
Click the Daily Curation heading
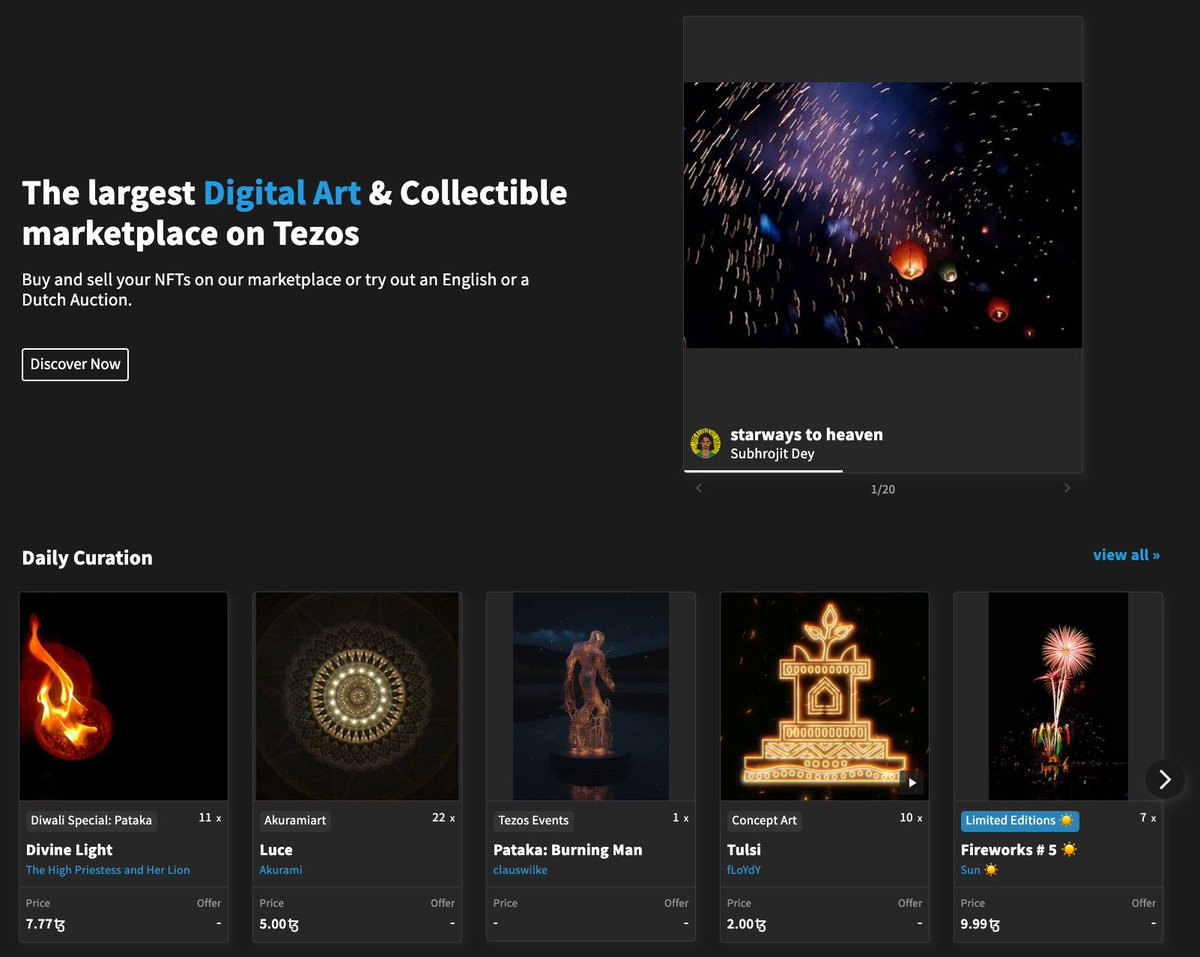point(87,558)
